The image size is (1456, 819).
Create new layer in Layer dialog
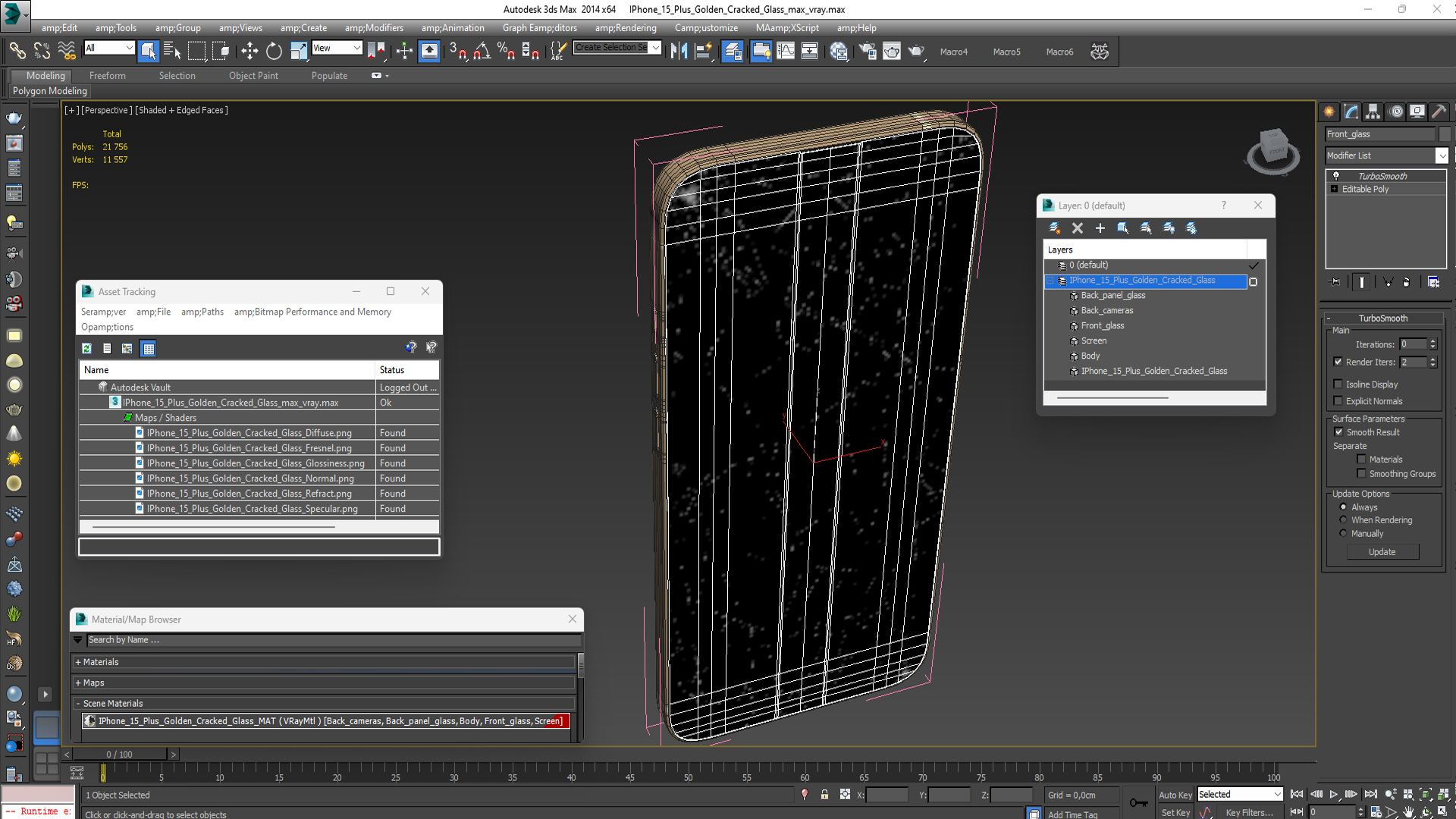click(x=1054, y=227)
